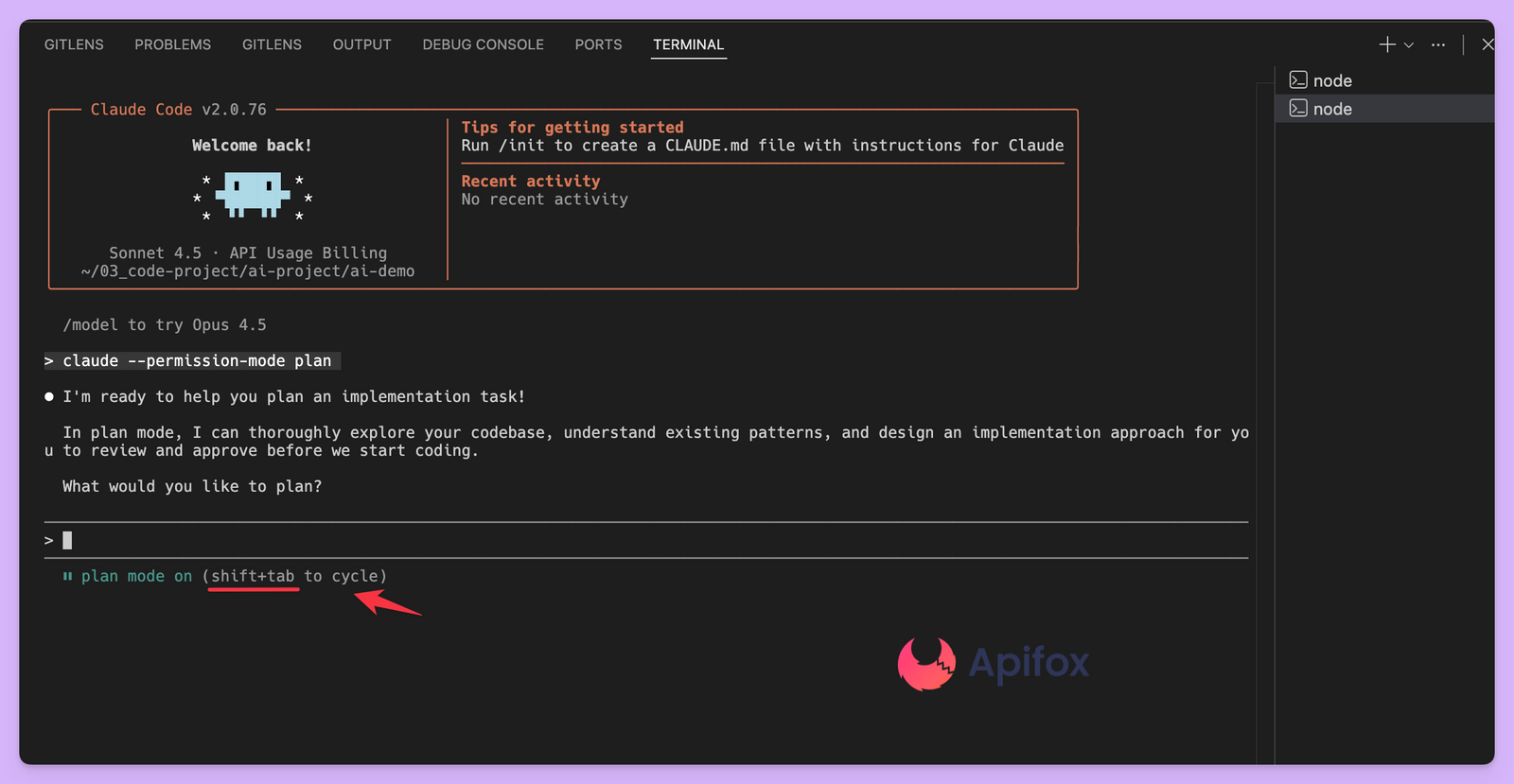This screenshot has height=784, width=1514.
Task: Click the highlighted node terminal's icon
Action: (x=1298, y=109)
